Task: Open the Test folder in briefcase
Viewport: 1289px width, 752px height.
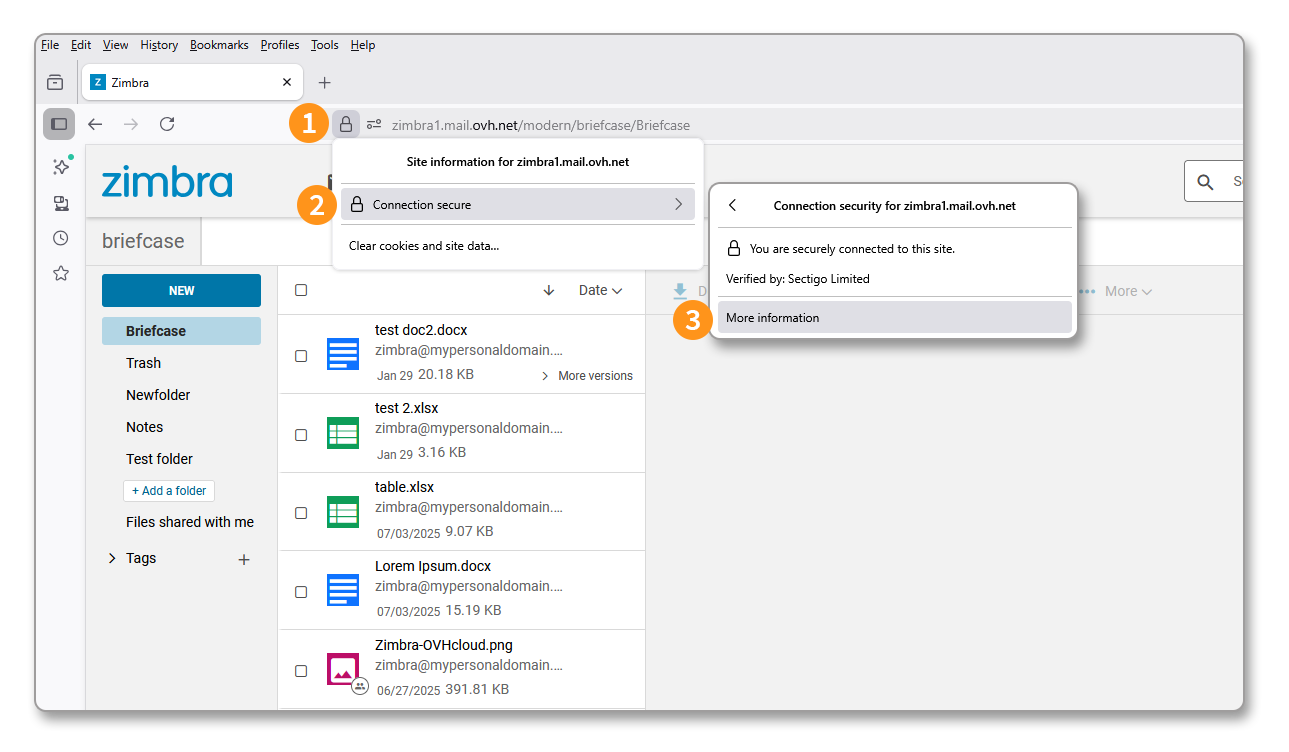Action: [159, 459]
